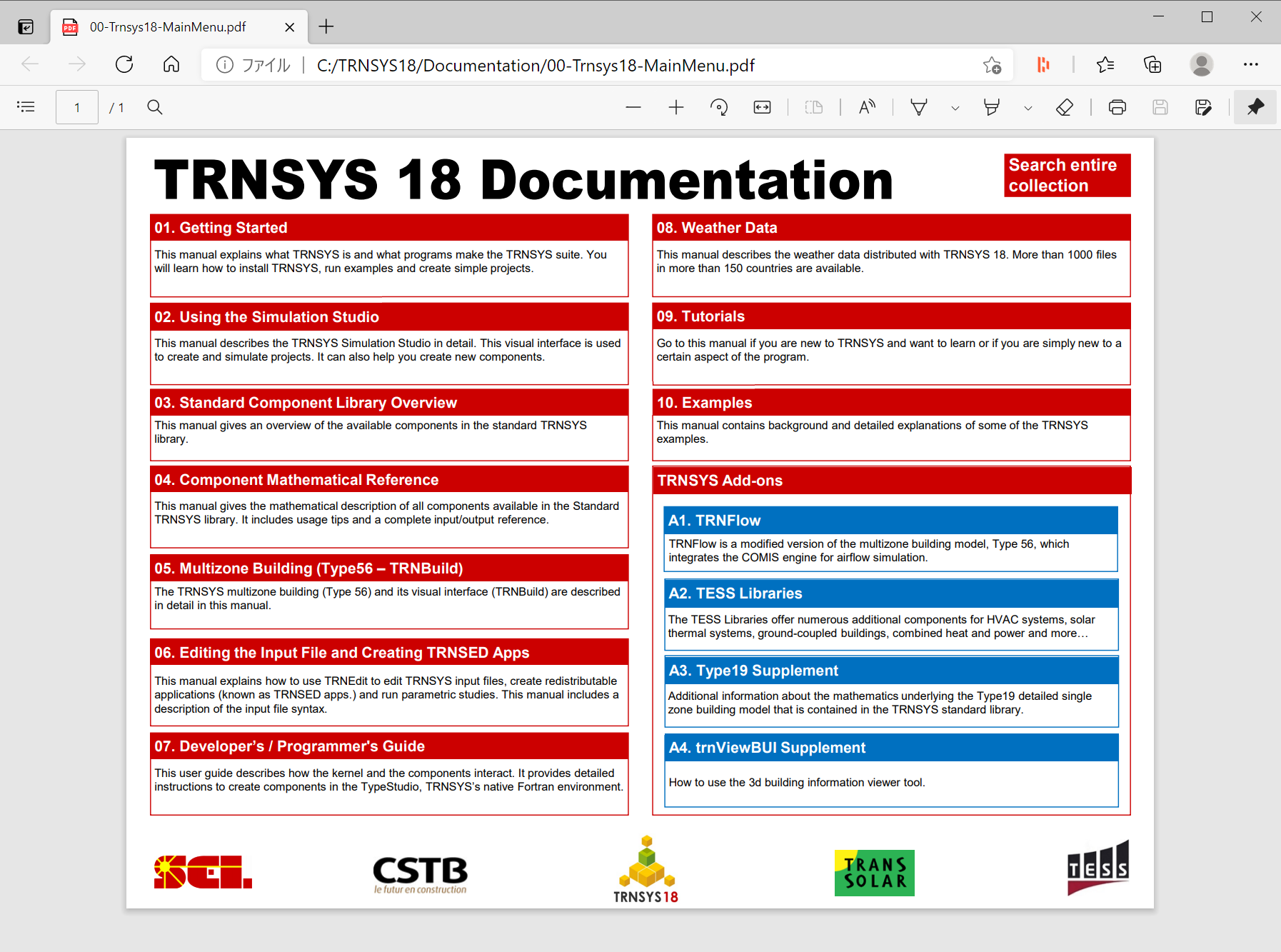Open 03. Standard Component Library Overview
Viewport: 1281px width, 952px height.
coord(389,402)
